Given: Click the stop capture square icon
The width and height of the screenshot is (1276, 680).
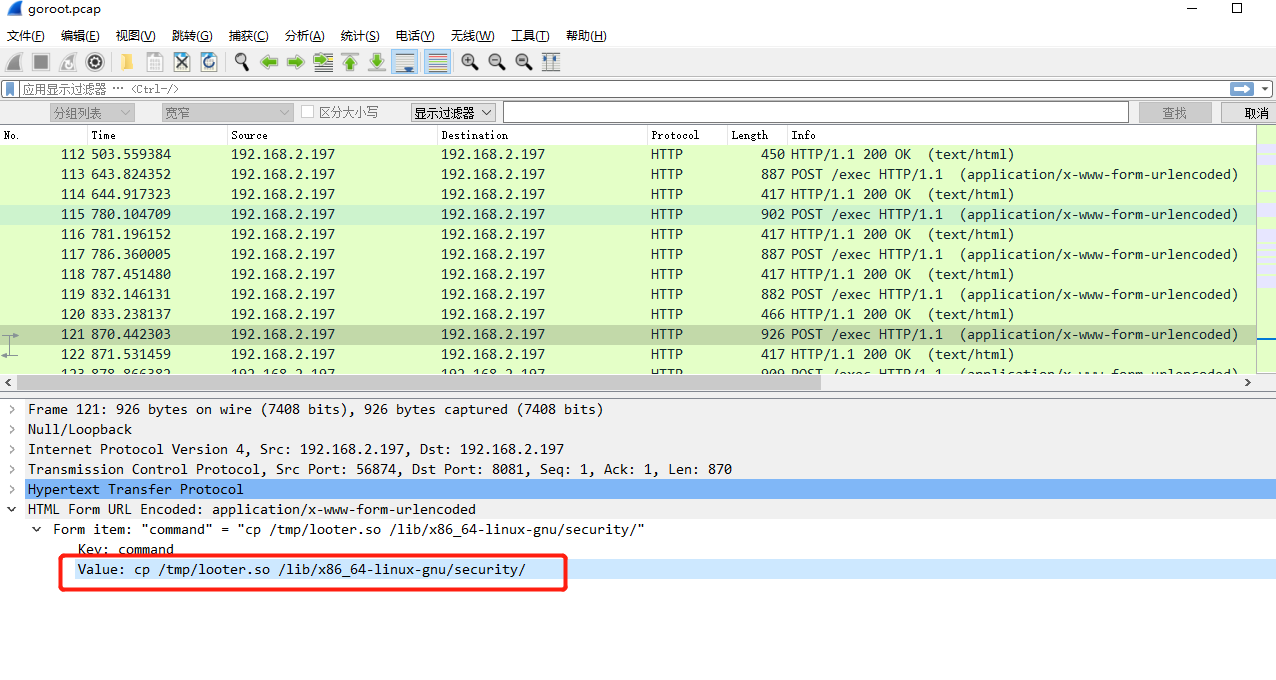Looking at the screenshot, I should 41,62.
